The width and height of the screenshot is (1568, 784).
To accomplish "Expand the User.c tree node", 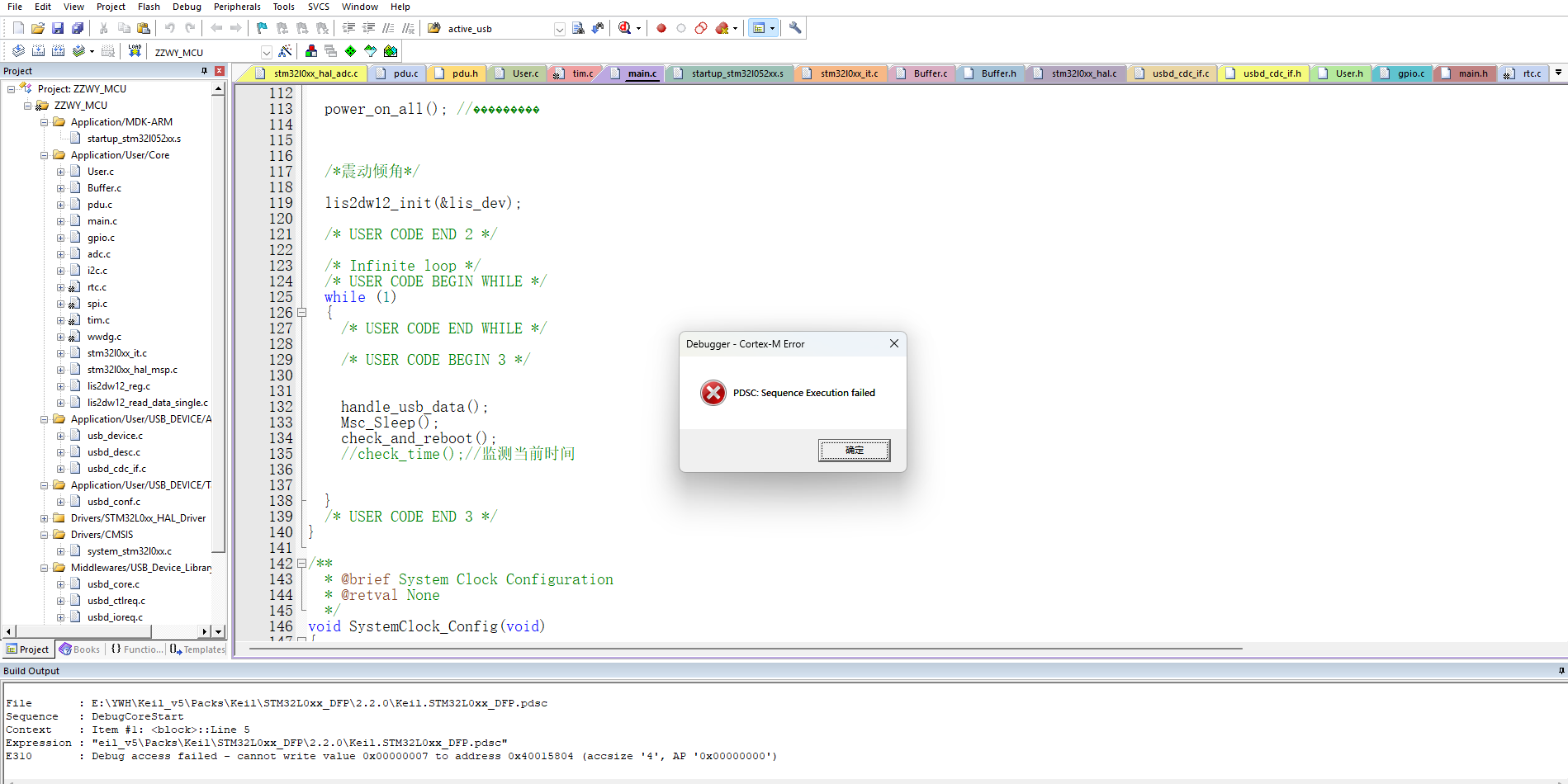I will (60, 171).
